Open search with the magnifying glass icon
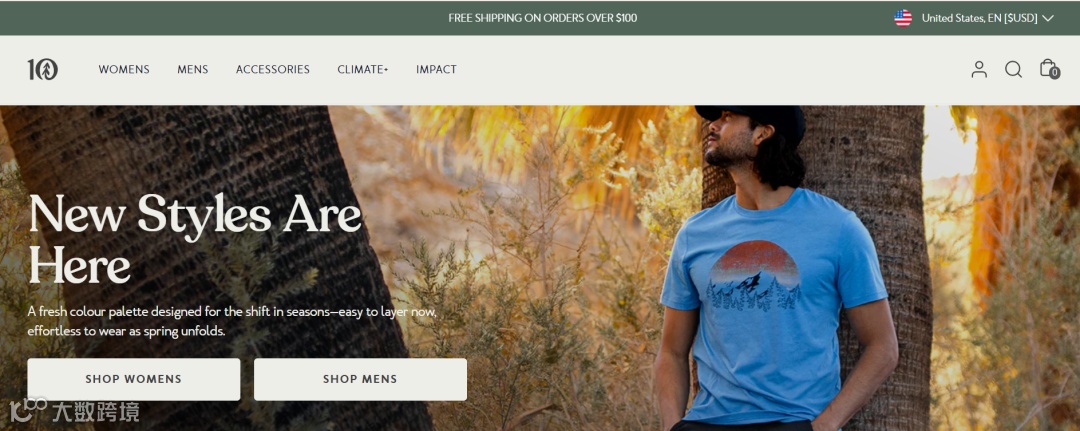This screenshot has width=1080, height=431. [1013, 69]
